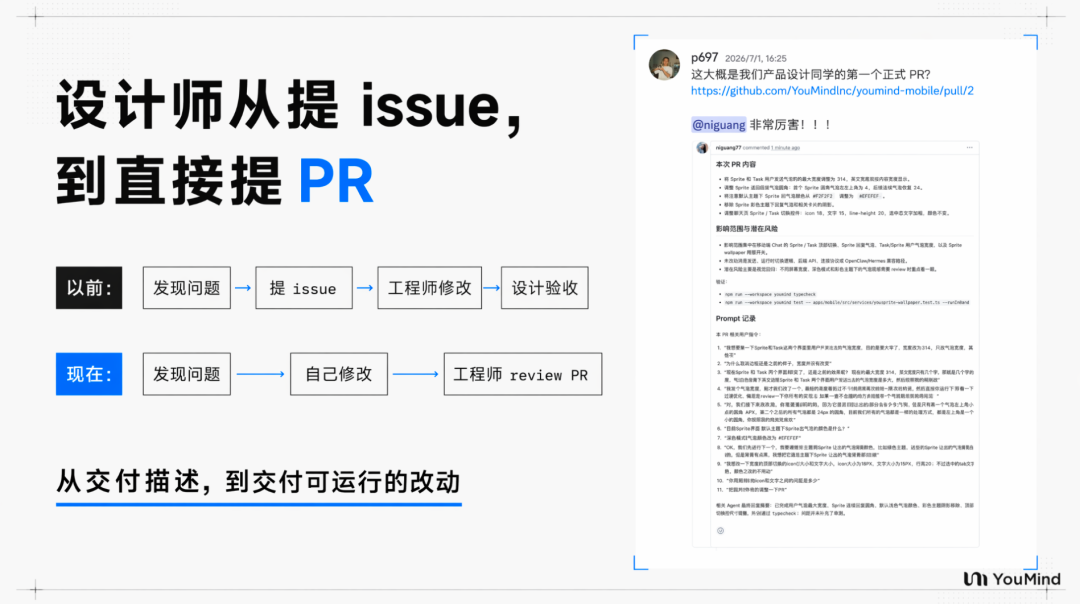Click '发现问题' box in the 现在 row

(x=187, y=374)
